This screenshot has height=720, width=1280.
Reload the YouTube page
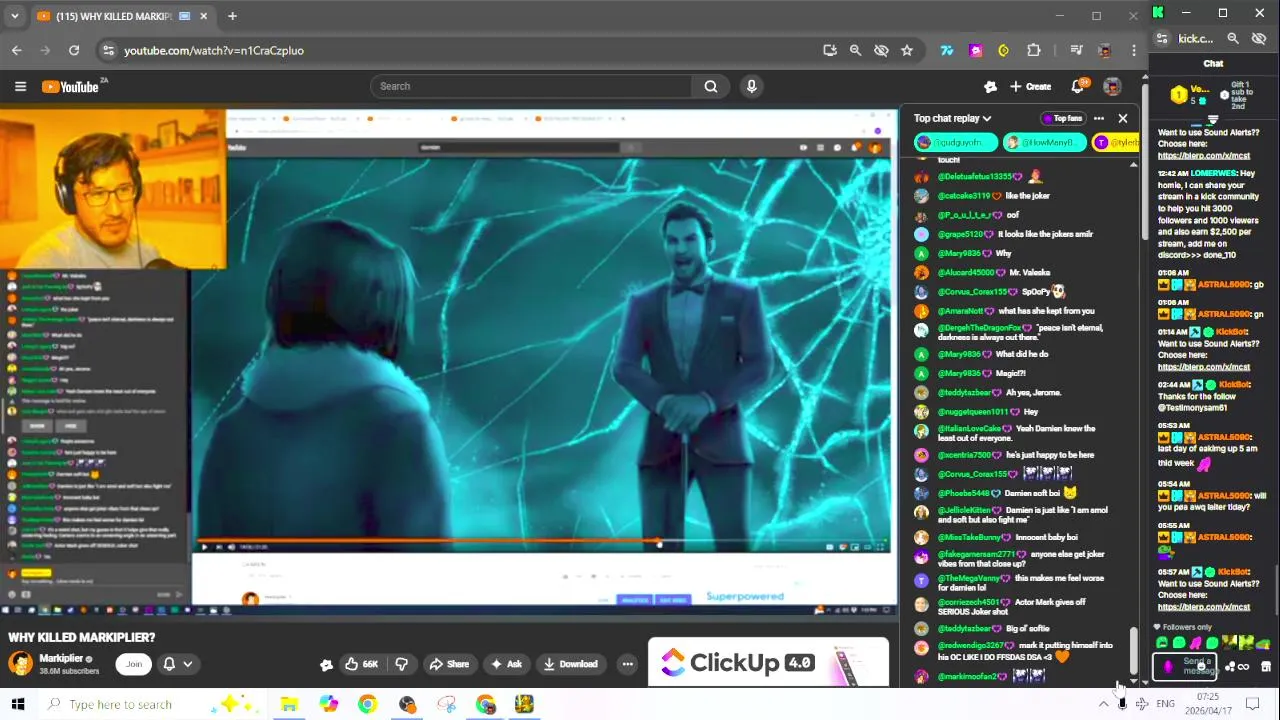(x=74, y=50)
